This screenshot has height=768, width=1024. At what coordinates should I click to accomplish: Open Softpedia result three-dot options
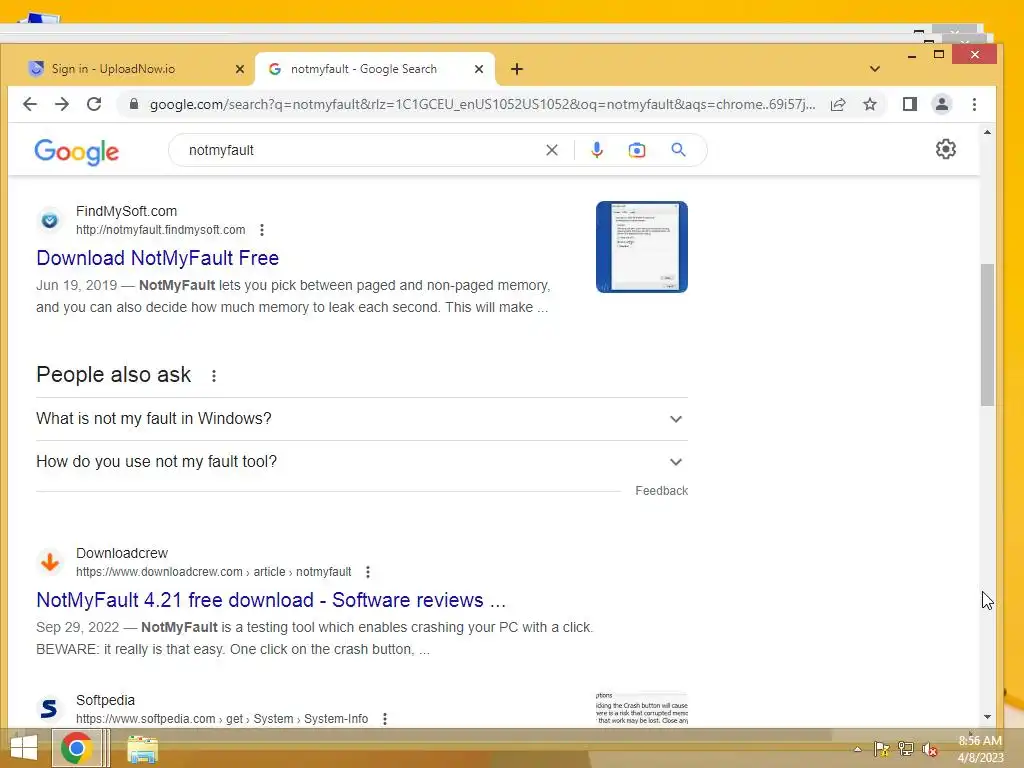(x=385, y=719)
